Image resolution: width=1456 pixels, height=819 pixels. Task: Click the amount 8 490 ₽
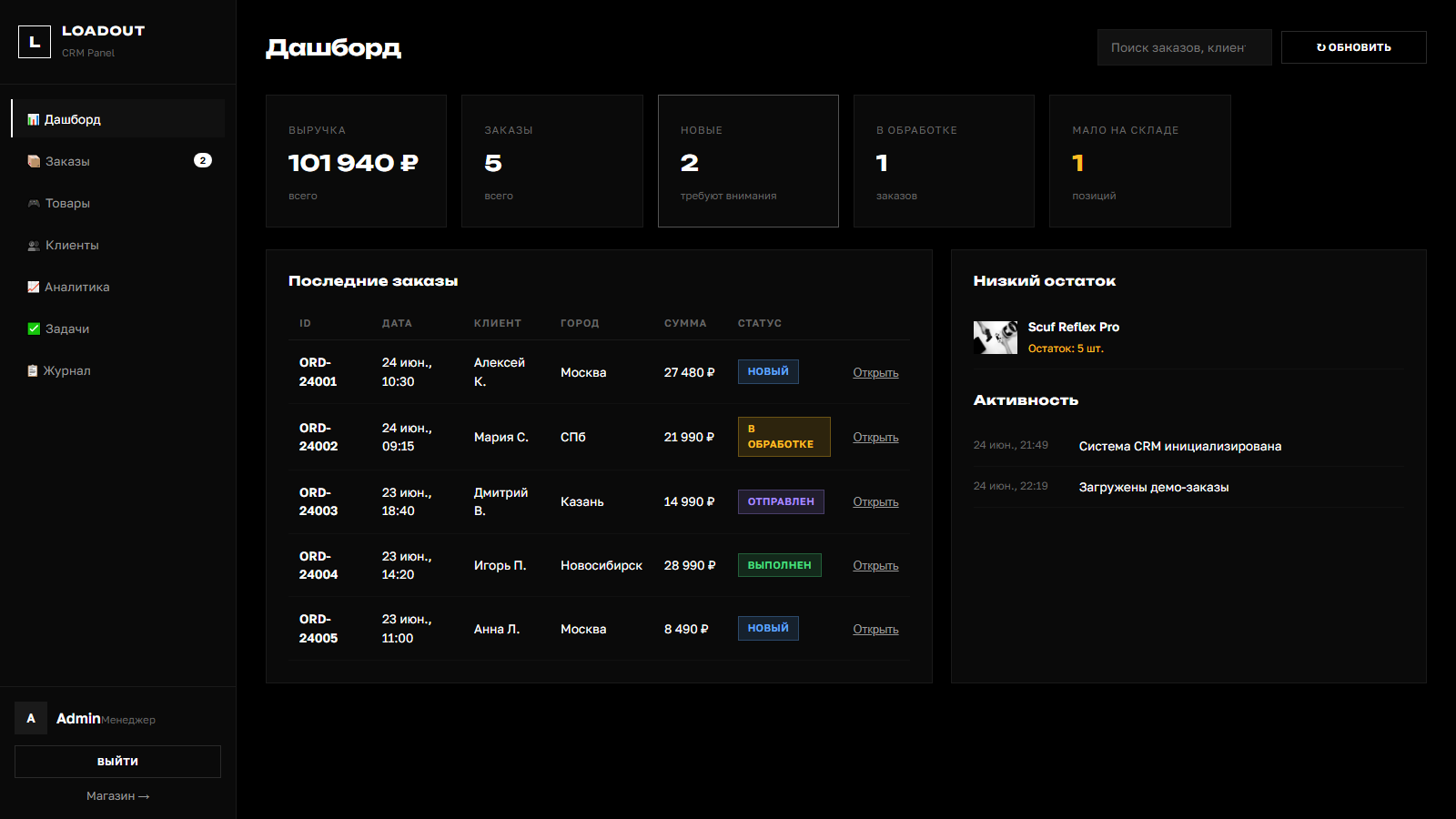coord(686,629)
